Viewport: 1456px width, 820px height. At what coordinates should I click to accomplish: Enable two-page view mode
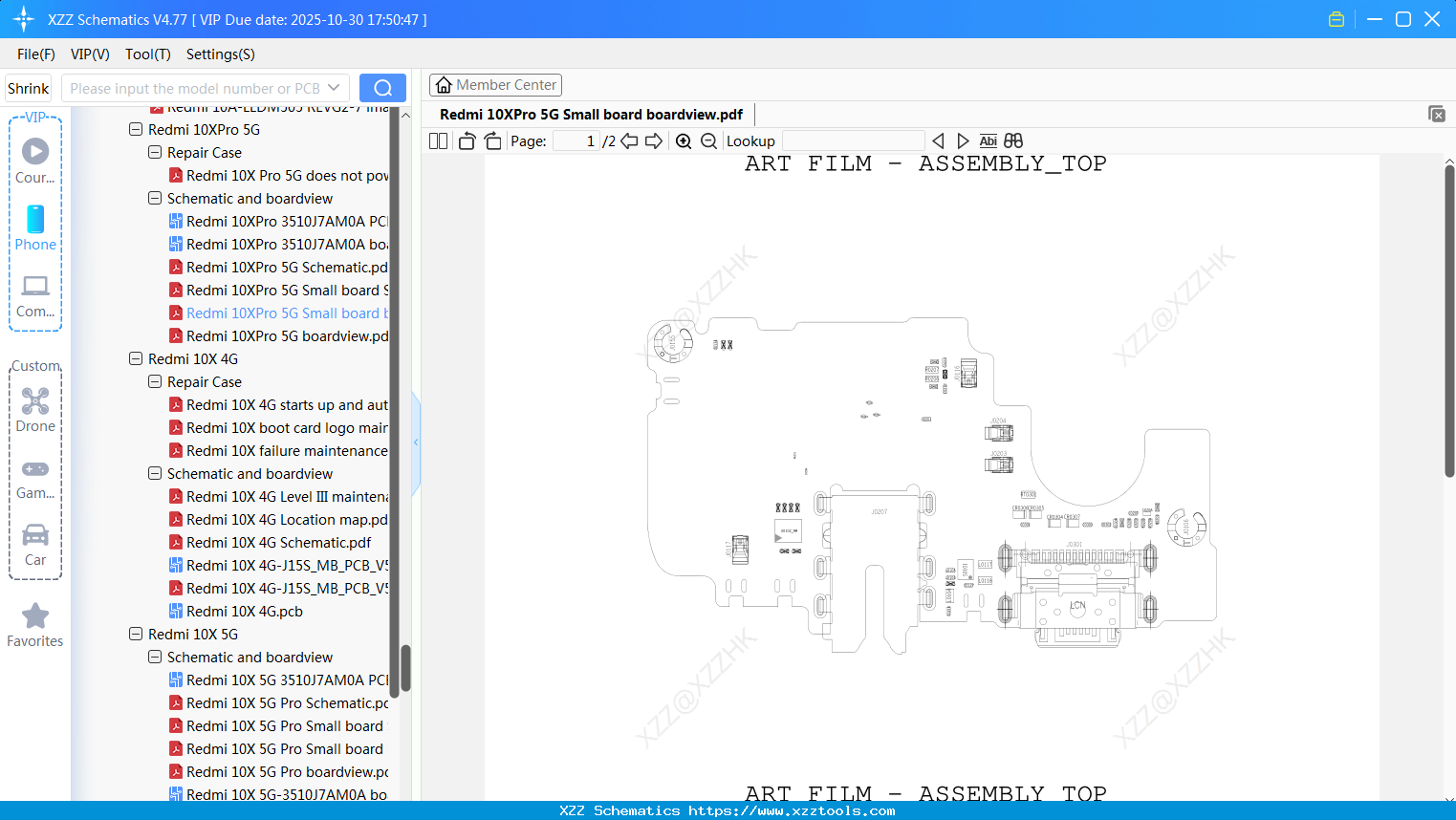point(437,140)
